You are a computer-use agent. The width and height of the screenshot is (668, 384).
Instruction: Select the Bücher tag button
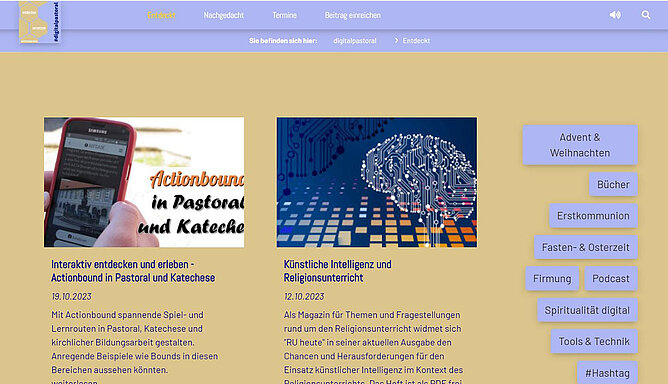pos(613,185)
